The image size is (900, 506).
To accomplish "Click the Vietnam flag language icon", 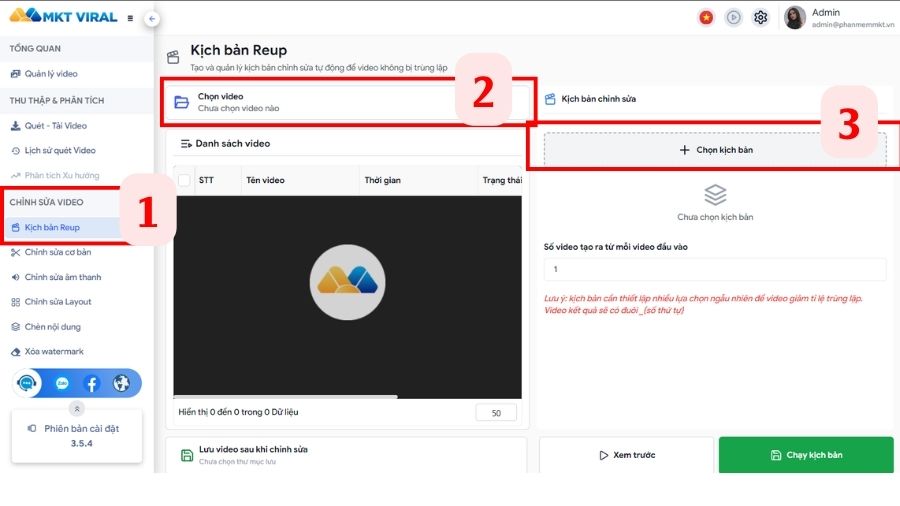I will (706, 18).
